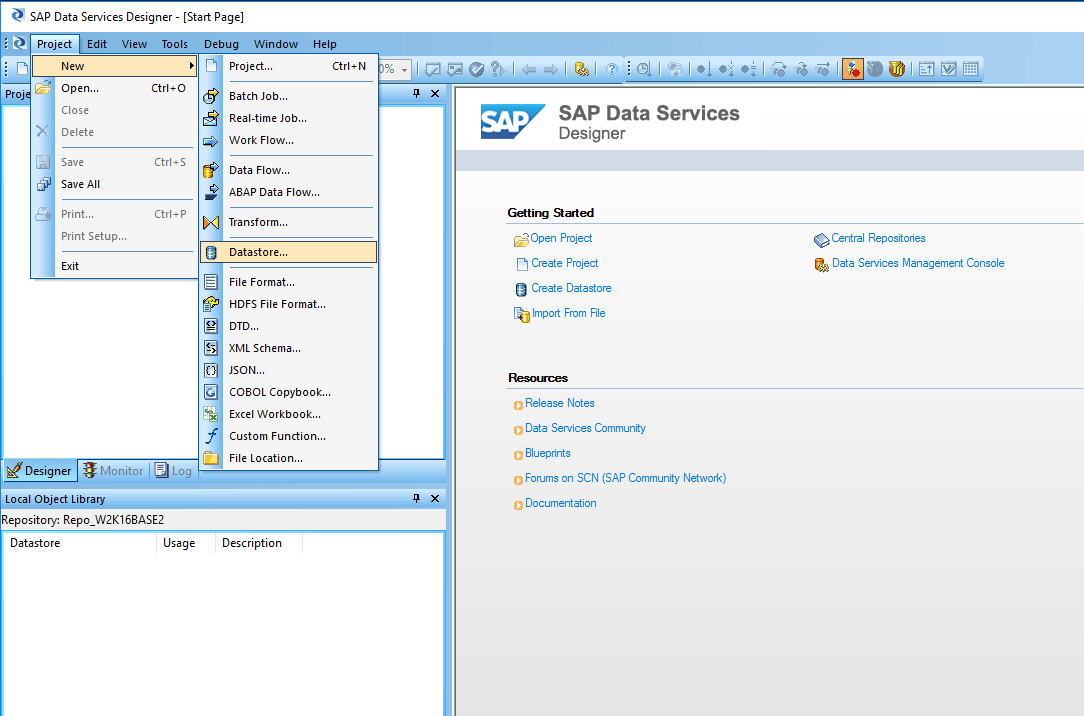Image resolution: width=1084 pixels, height=716 pixels.
Task: Switch to the Designer tab
Action: point(40,471)
